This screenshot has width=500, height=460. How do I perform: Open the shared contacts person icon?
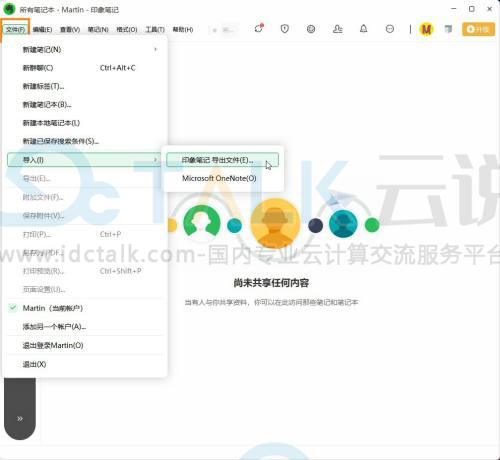pyautogui.click(x=337, y=29)
